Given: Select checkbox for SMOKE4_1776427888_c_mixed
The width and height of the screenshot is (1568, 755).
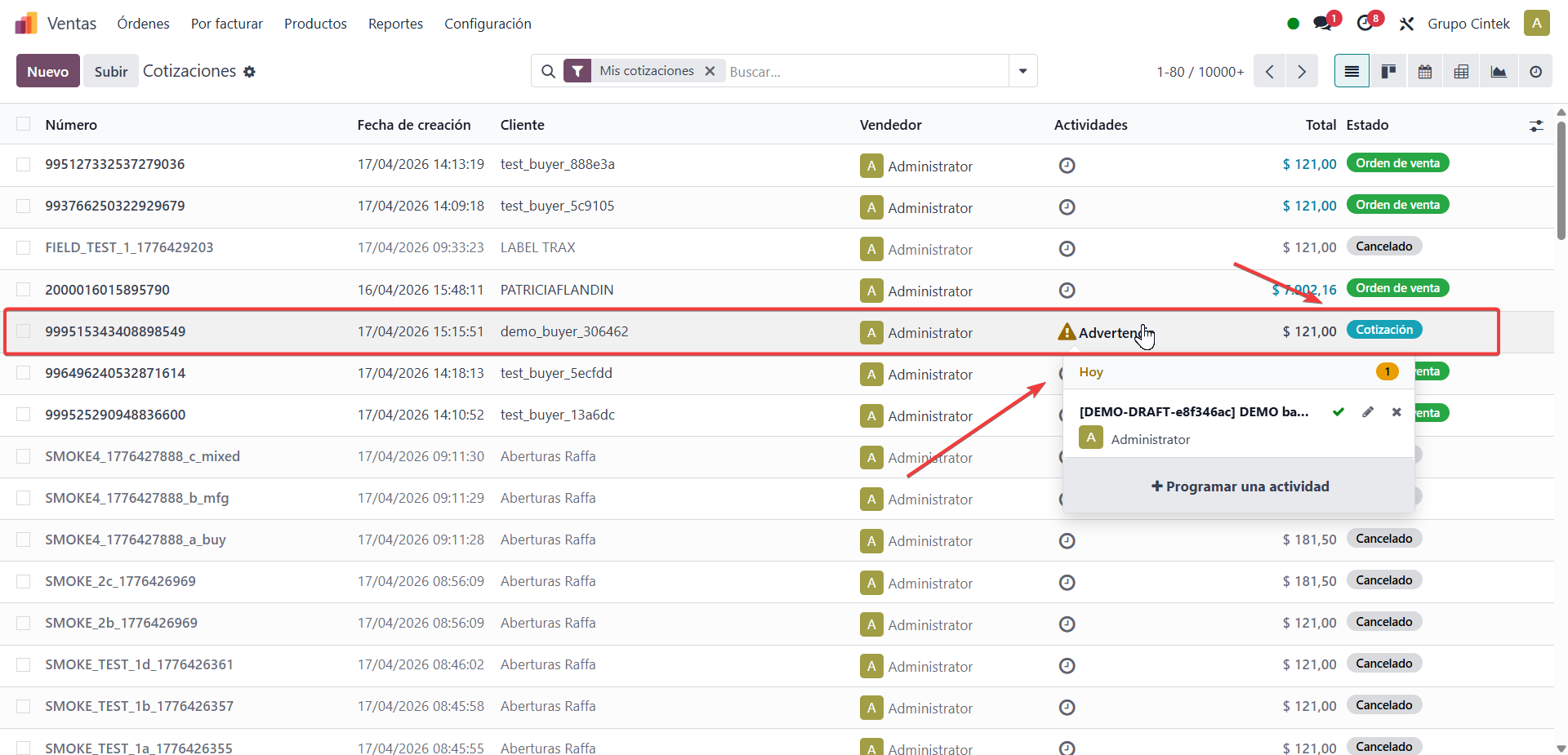Looking at the screenshot, I should [24, 456].
